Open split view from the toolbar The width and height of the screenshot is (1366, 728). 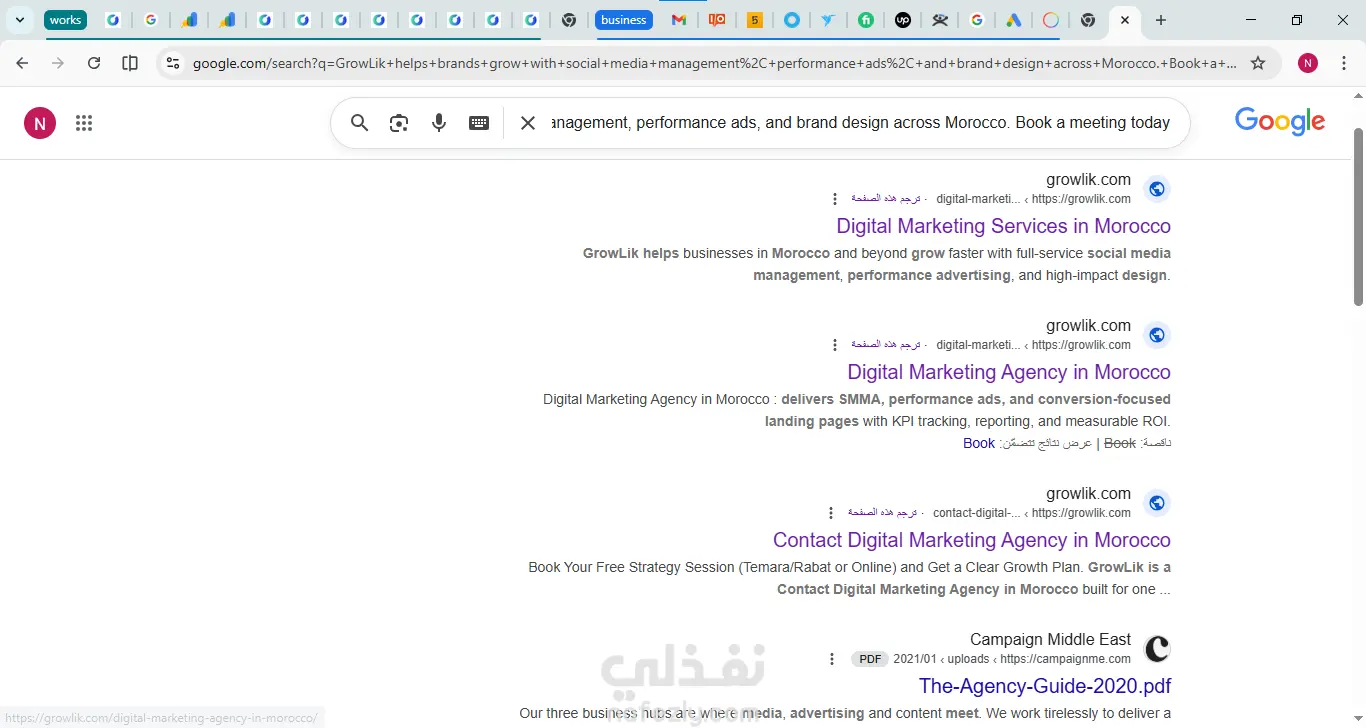[130, 63]
